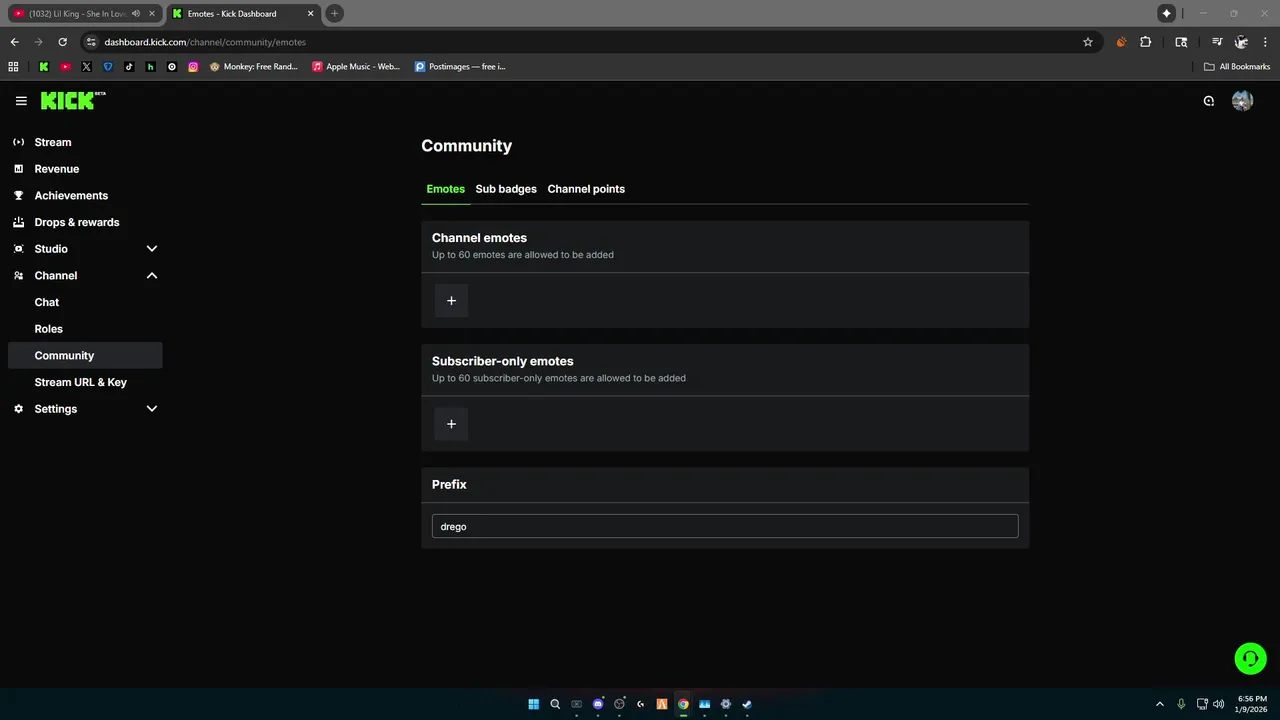Mute the YouTube tab audio icon
This screenshot has height=720, width=1280.
click(136, 13)
